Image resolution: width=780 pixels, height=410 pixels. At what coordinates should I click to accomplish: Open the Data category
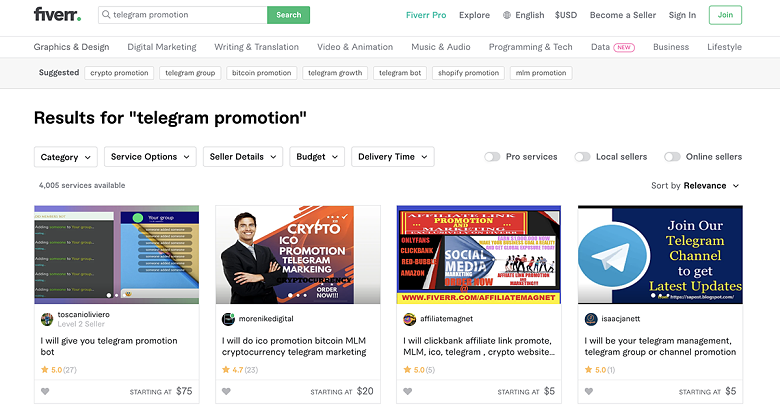click(600, 47)
